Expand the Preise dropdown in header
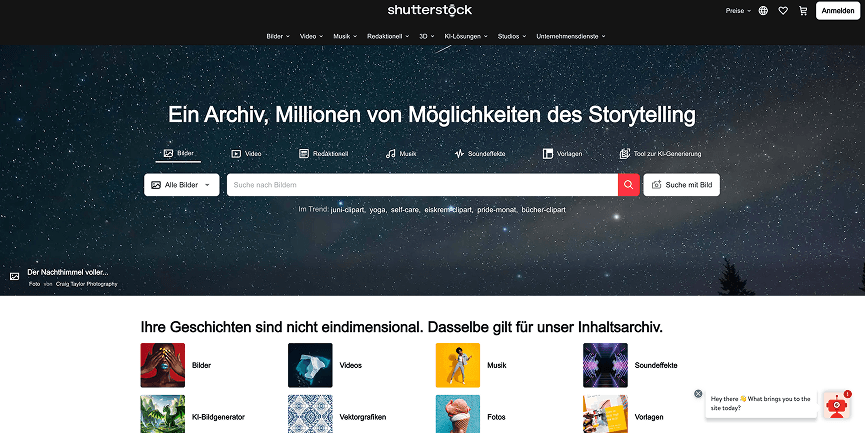Screen dimensions: 865x433 [x=738, y=10]
